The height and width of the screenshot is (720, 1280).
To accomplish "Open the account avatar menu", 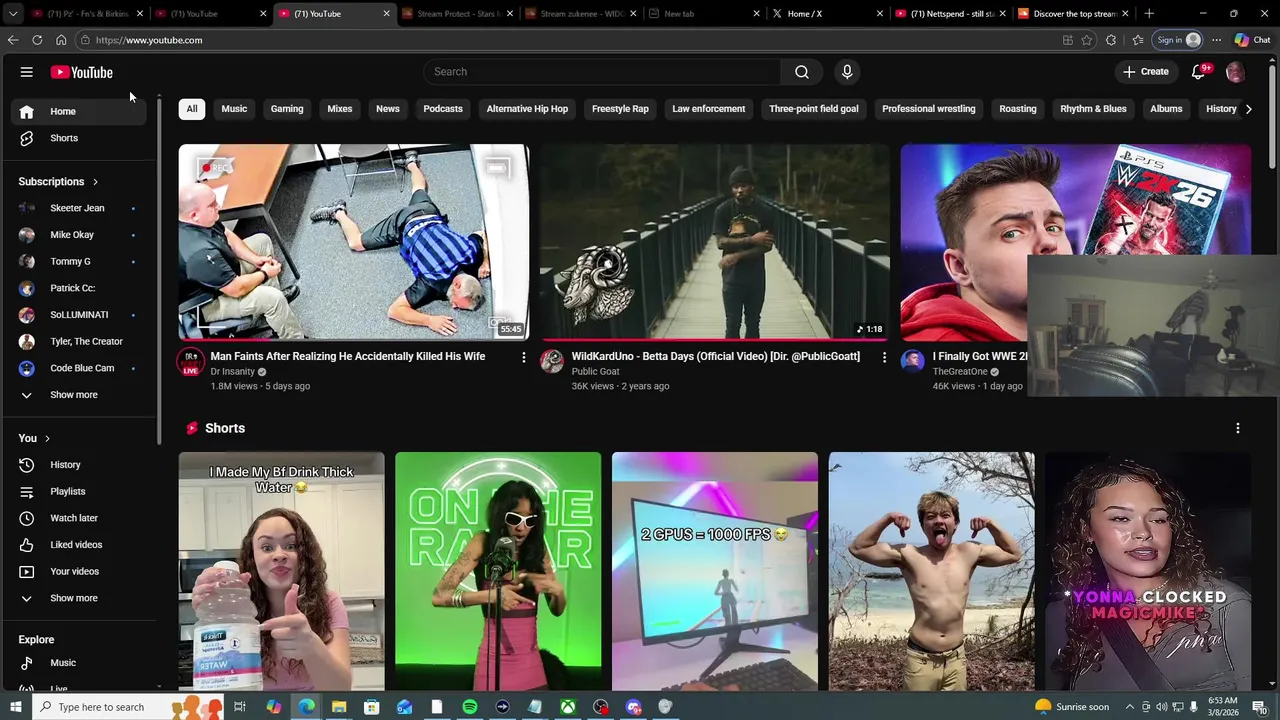I will 1235,72.
